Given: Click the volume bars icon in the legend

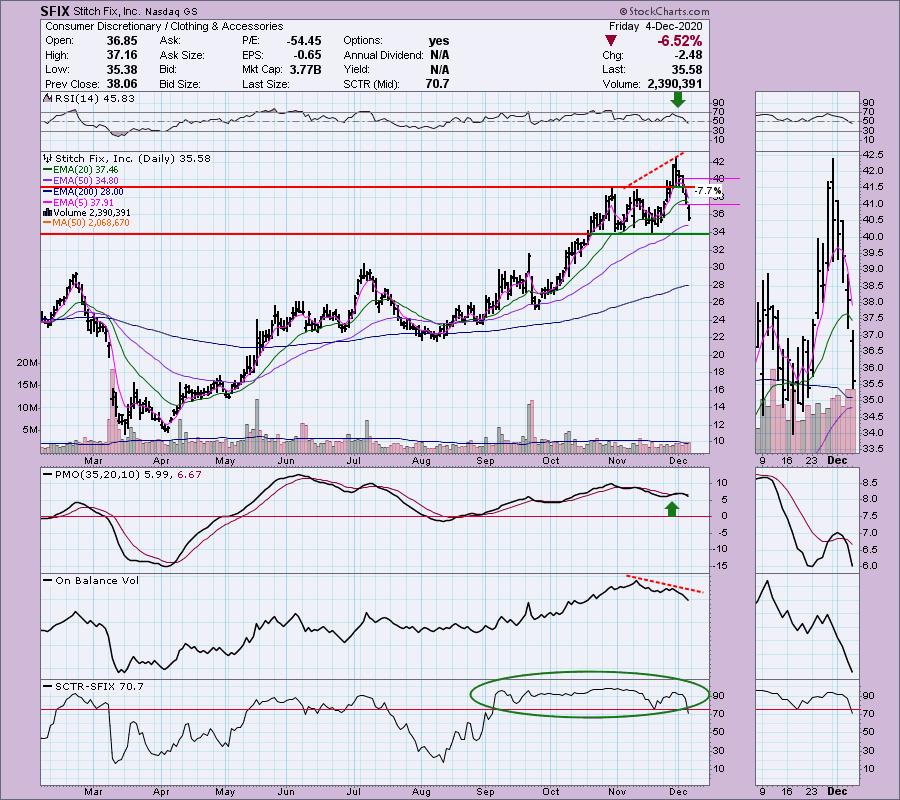Looking at the screenshot, I should pyautogui.click(x=48, y=213).
